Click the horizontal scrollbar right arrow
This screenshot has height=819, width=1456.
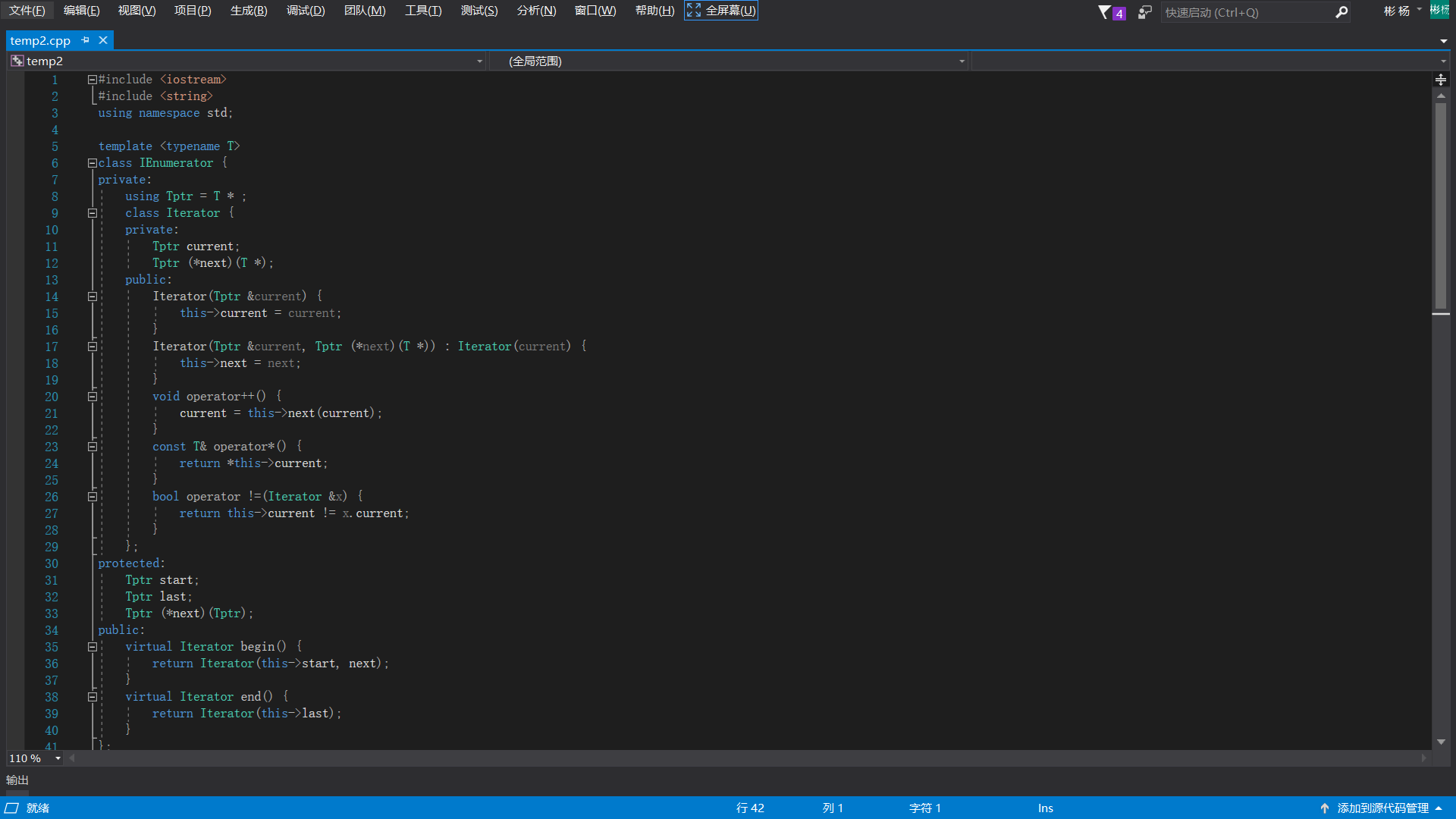point(1423,758)
